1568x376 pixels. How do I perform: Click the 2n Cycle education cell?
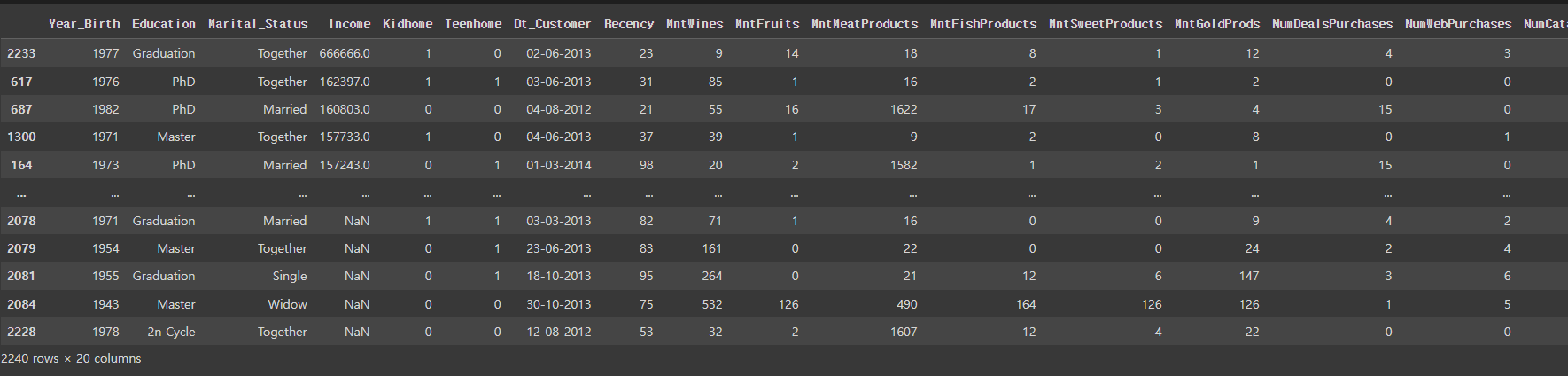(x=171, y=332)
